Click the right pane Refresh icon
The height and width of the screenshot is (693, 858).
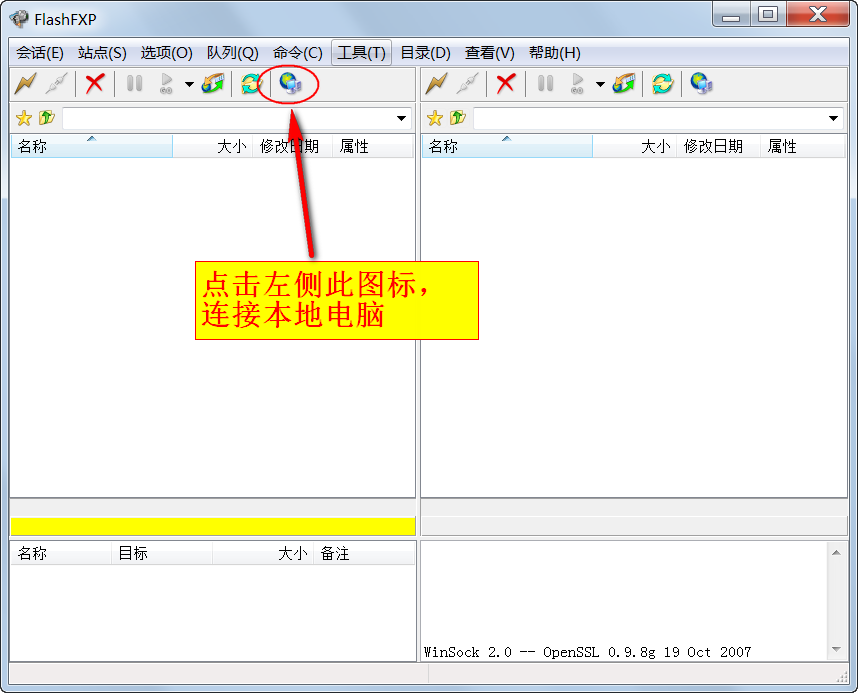tap(662, 84)
